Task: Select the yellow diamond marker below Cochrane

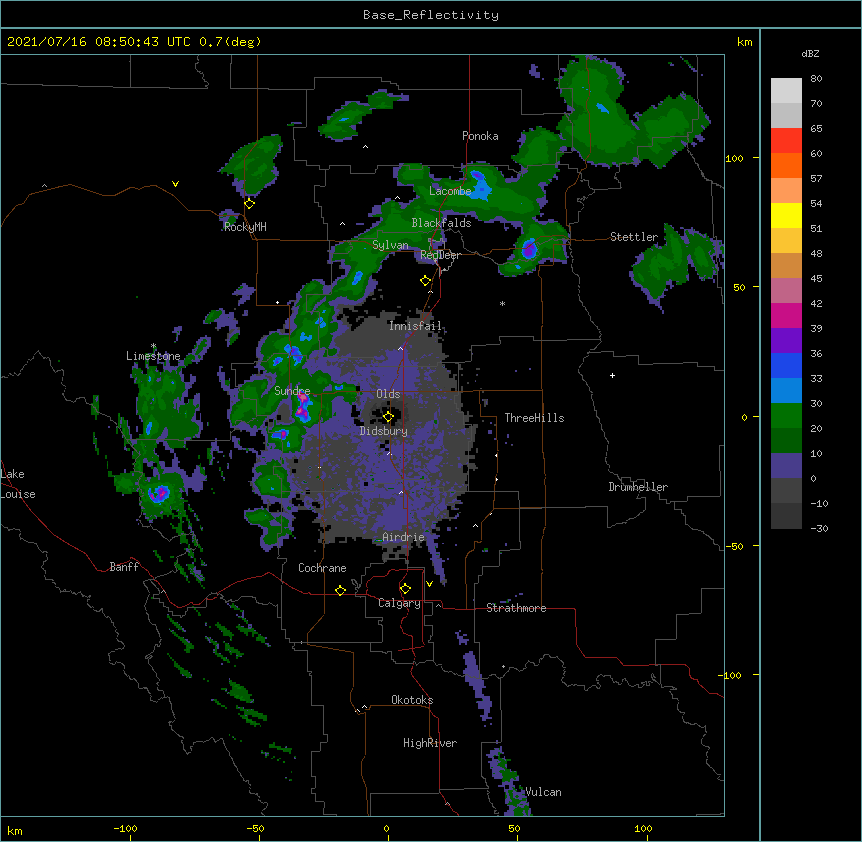Action: (340, 590)
